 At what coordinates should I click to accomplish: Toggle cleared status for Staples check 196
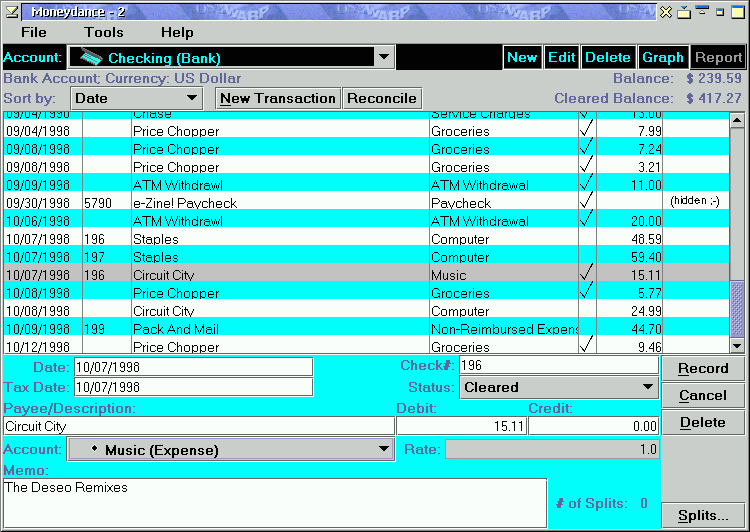coord(587,238)
